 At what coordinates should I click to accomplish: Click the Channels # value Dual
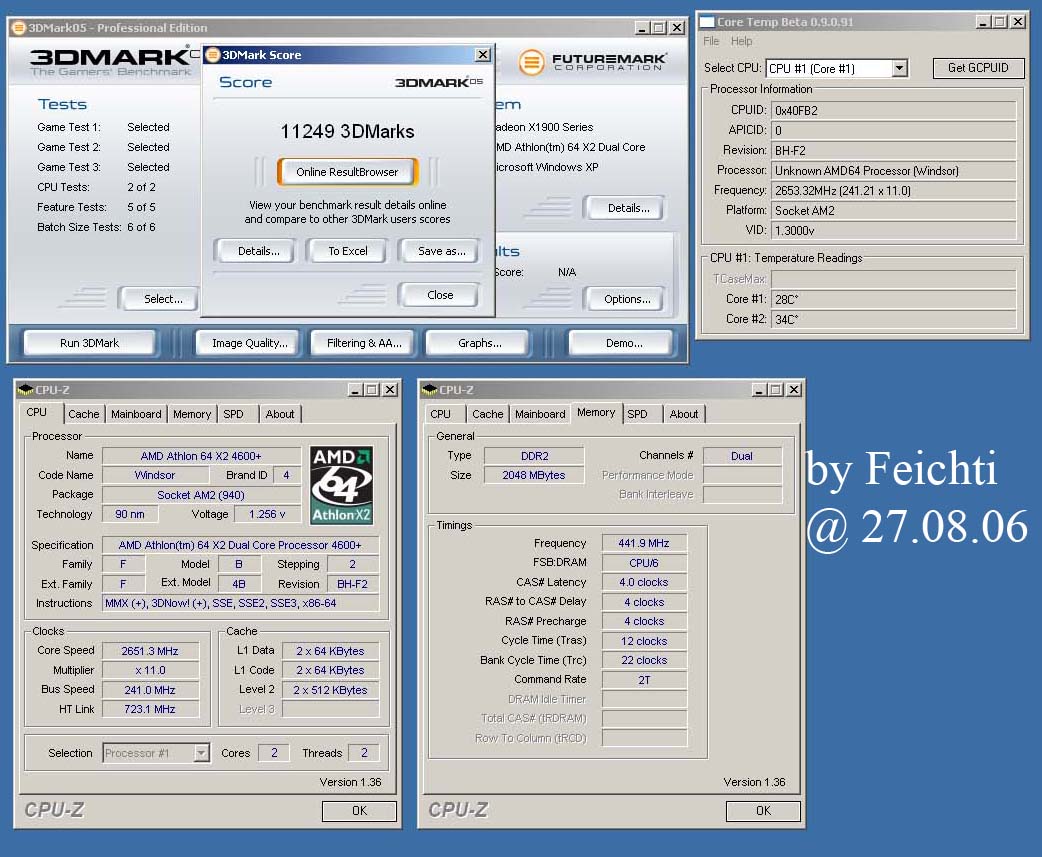pyautogui.click(x=742, y=456)
